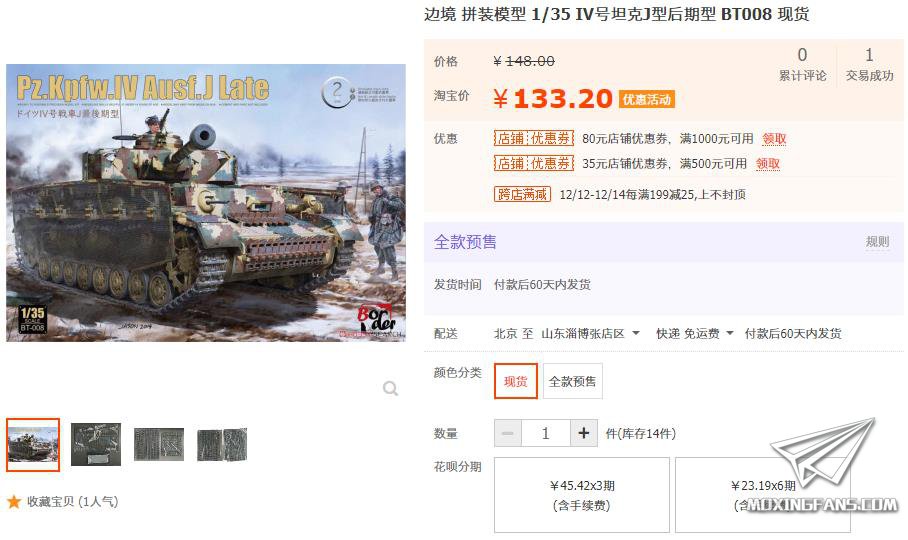
Task: Select the second sprue thumbnail
Action: pos(96,445)
